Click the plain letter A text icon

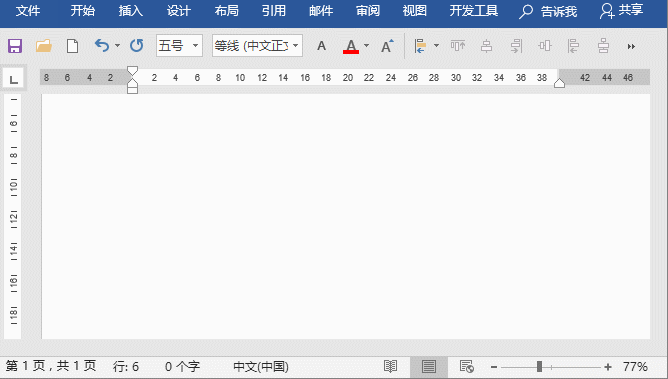tap(322, 46)
